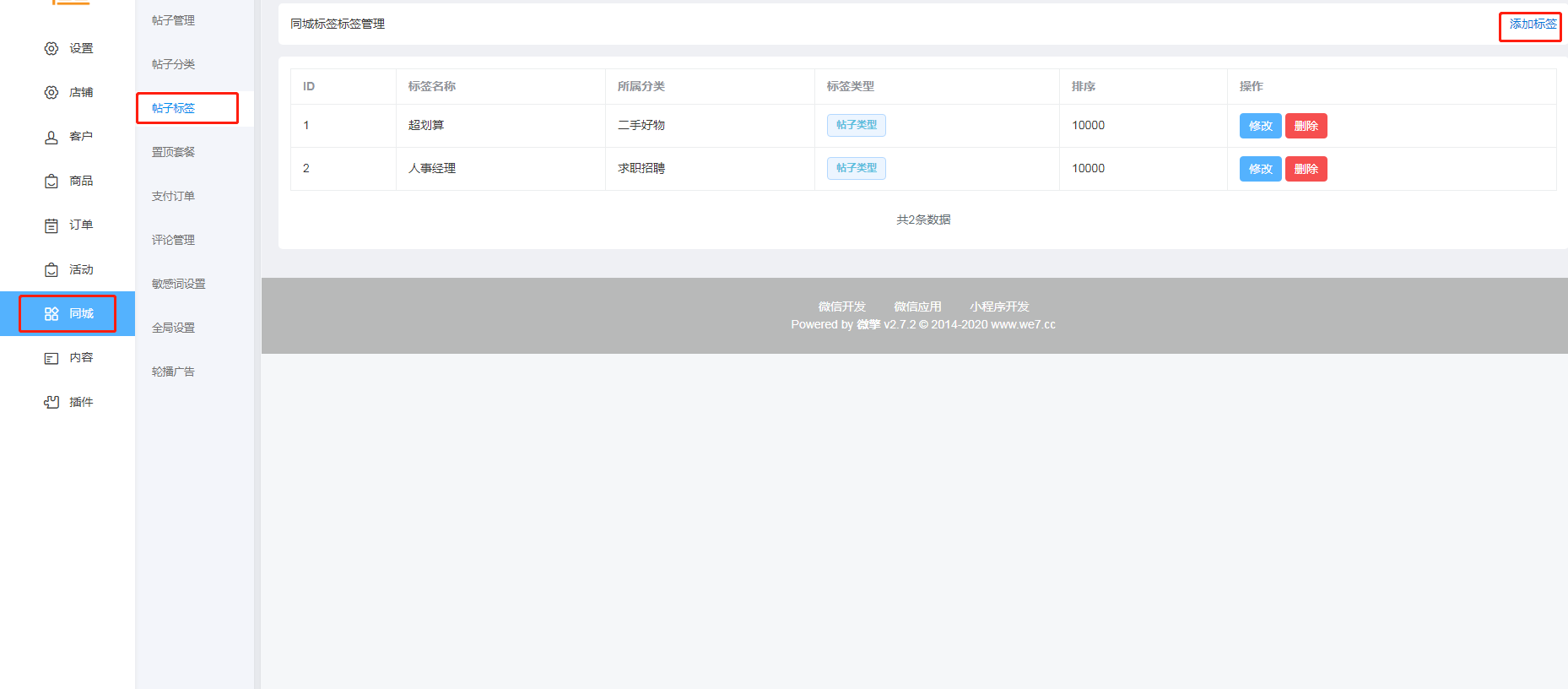This screenshot has width=1568, height=689.
Task: Click the 同城 grid icon
Action: (51, 314)
